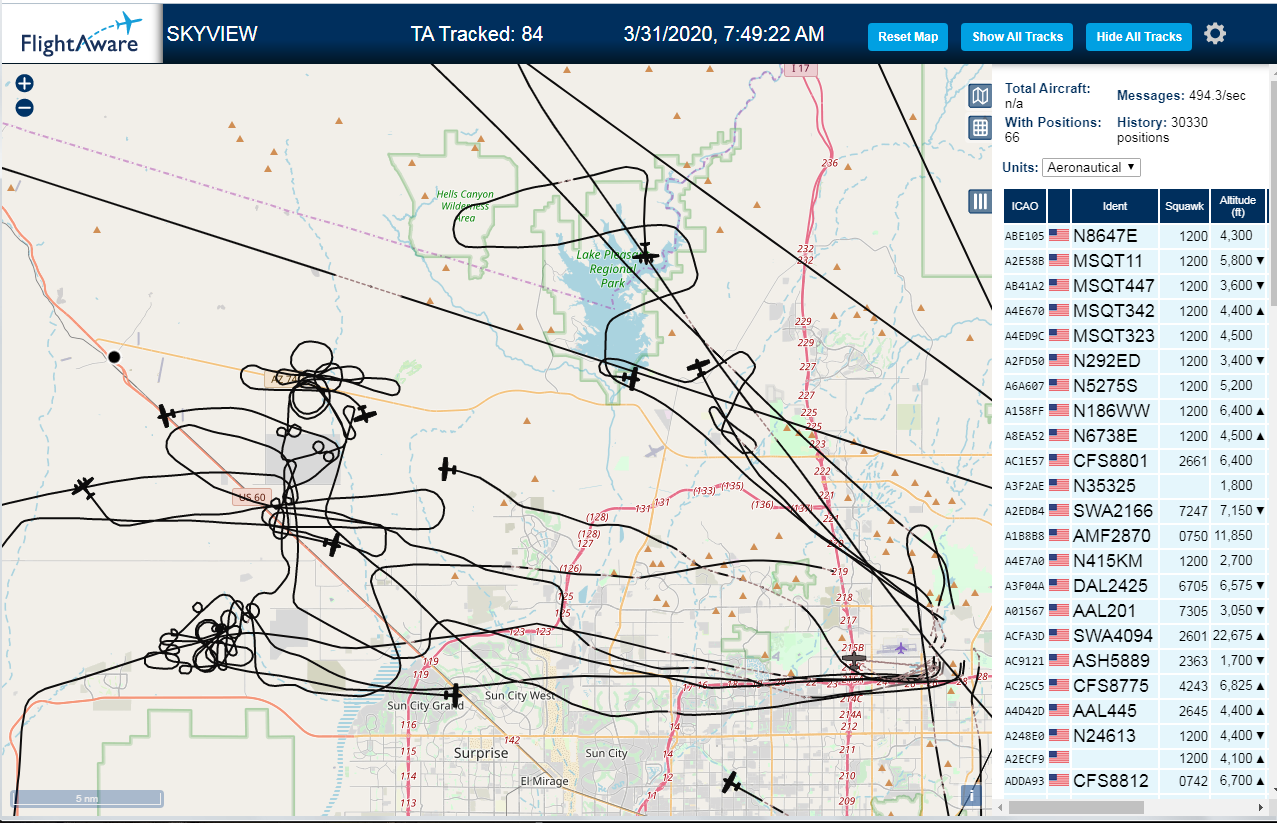This screenshot has height=823, width=1277.
Task: Select aircraft icon southeast of El Mirage
Action: point(733,782)
